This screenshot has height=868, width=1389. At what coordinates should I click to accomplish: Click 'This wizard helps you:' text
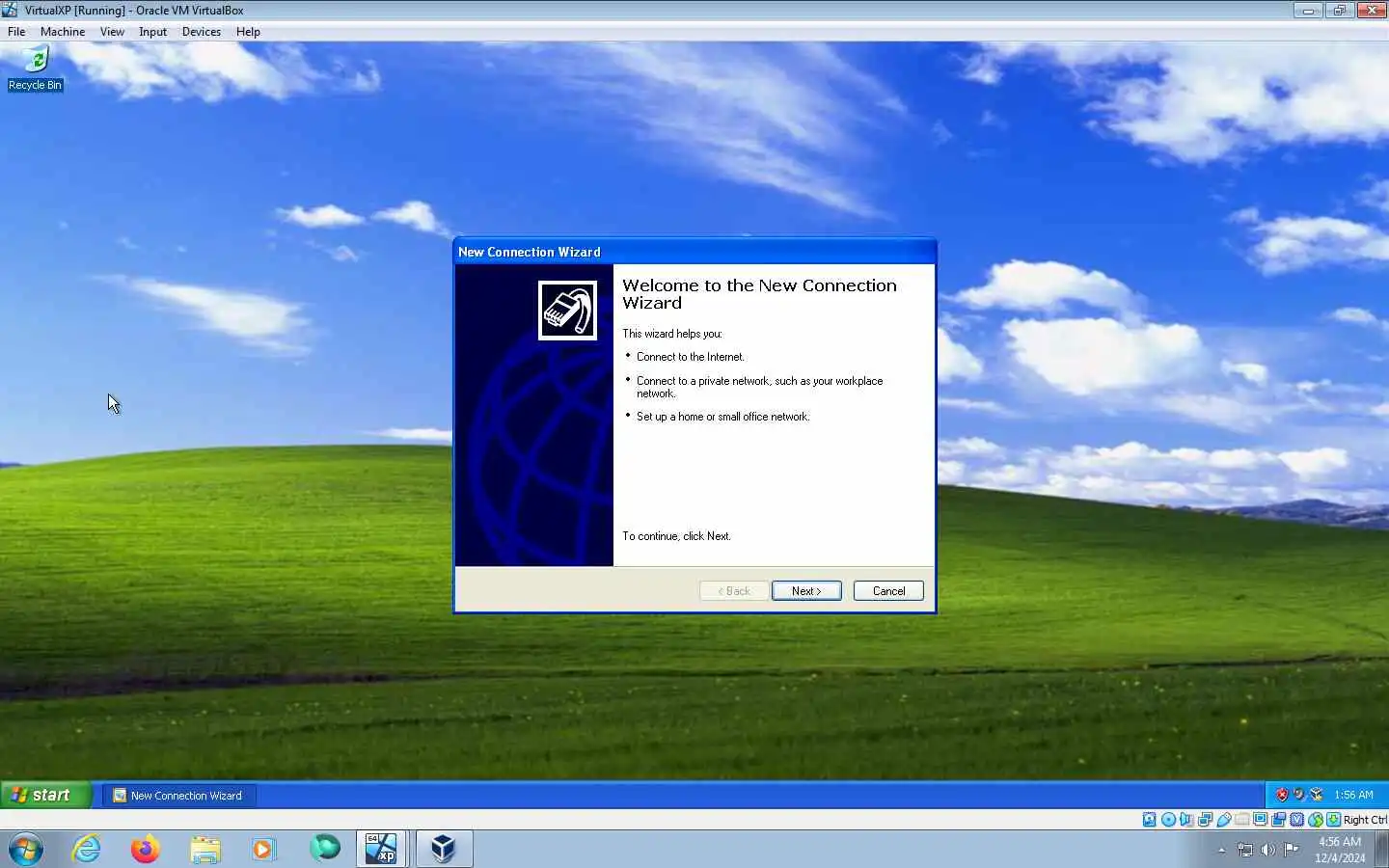[x=671, y=334]
